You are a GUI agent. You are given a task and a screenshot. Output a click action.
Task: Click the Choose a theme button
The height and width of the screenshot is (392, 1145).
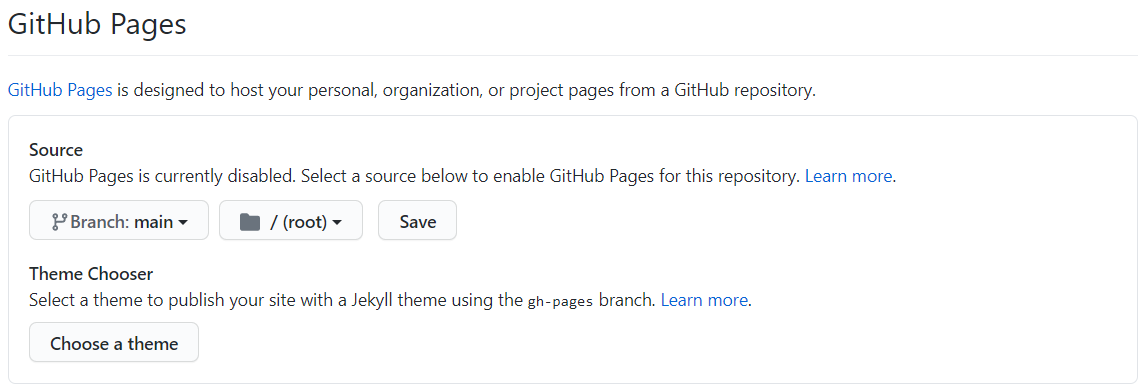coord(114,342)
